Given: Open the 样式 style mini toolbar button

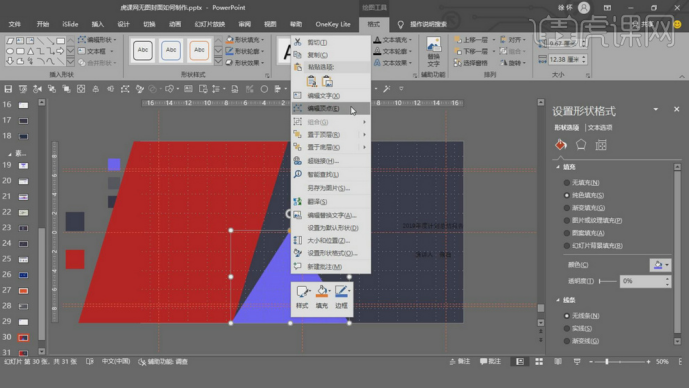Looking at the screenshot, I should (x=302, y=297).
